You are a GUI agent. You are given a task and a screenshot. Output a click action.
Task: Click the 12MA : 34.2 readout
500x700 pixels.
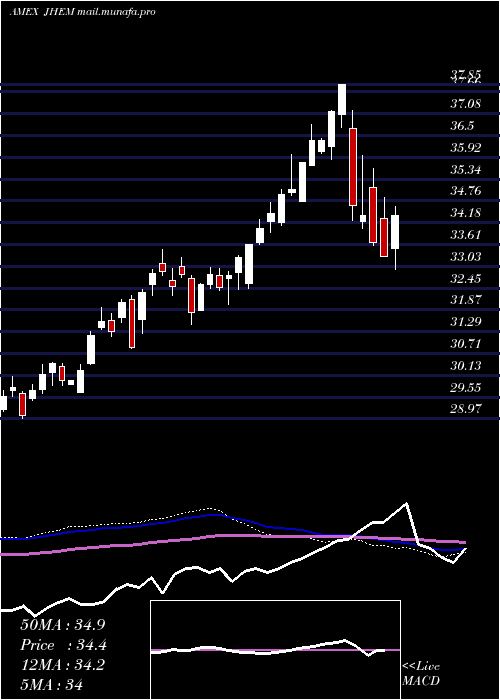pos(63,665)
